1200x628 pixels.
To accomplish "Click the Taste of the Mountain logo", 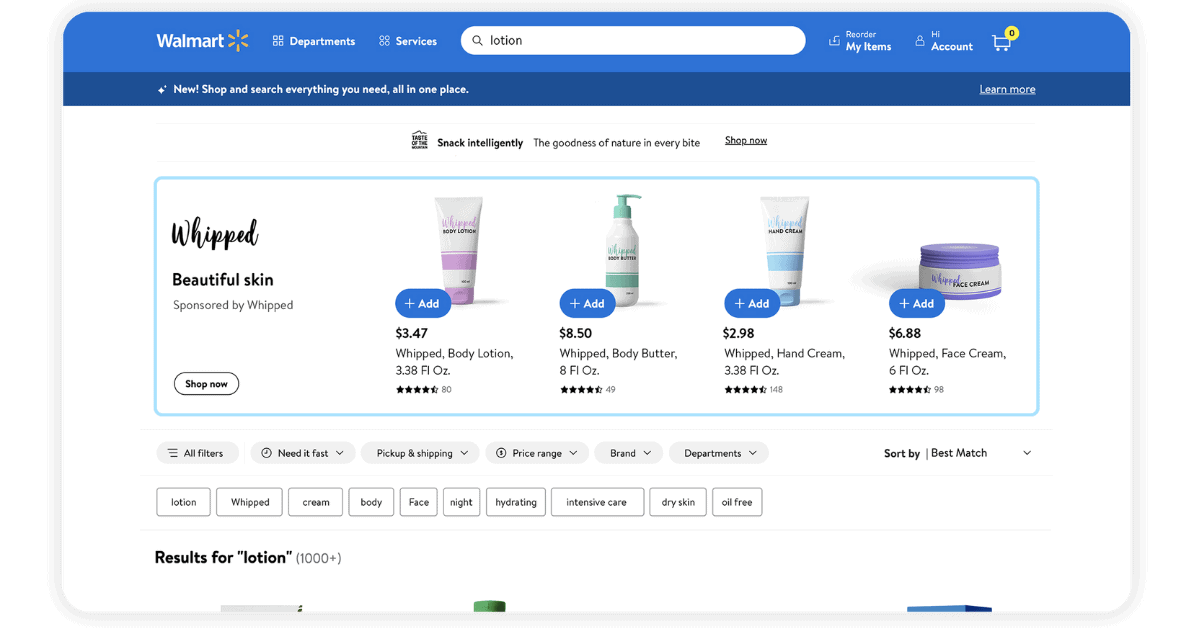I will click(x=420, y=141).
